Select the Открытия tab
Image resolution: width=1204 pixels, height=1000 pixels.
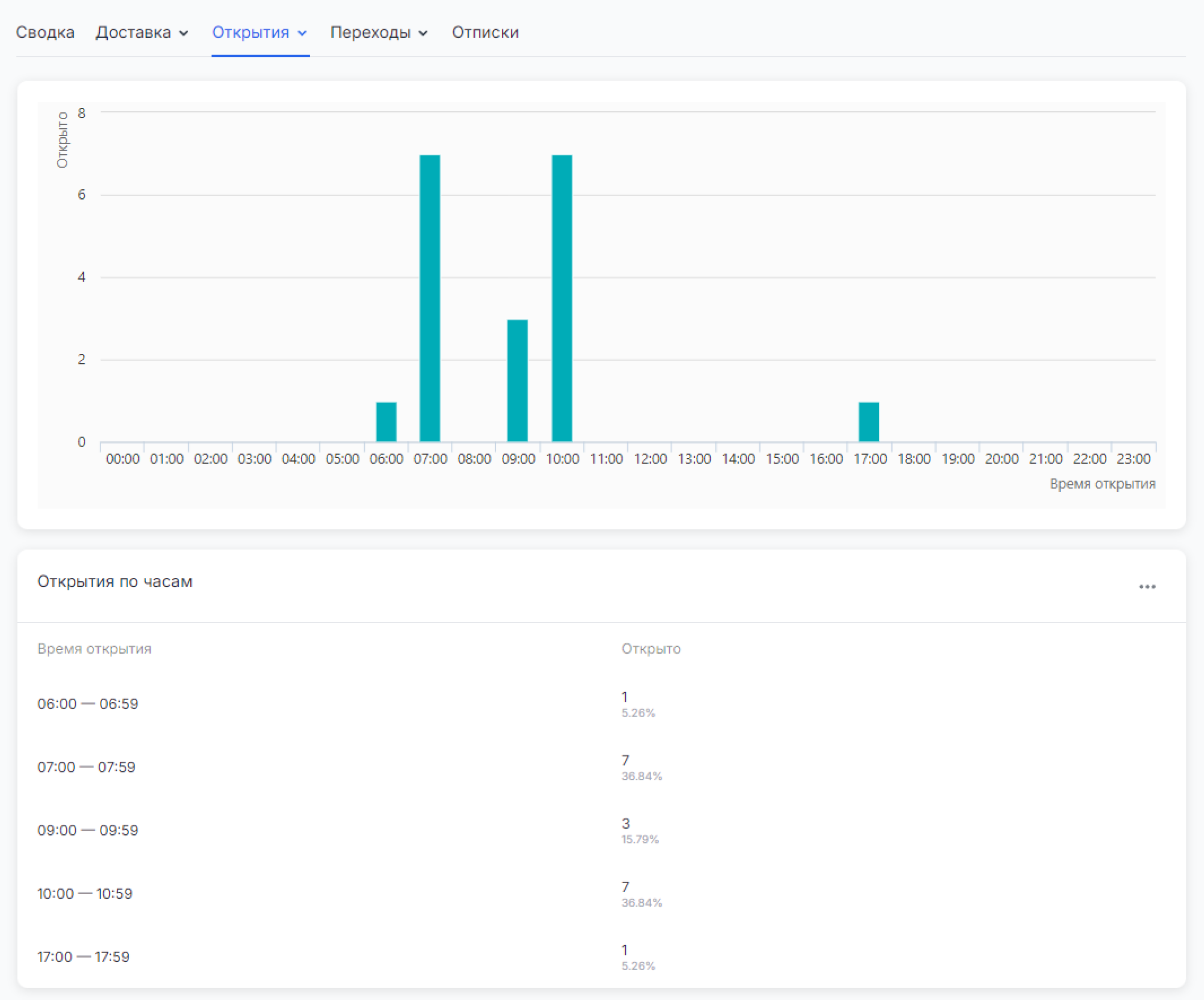pos(250,32)
